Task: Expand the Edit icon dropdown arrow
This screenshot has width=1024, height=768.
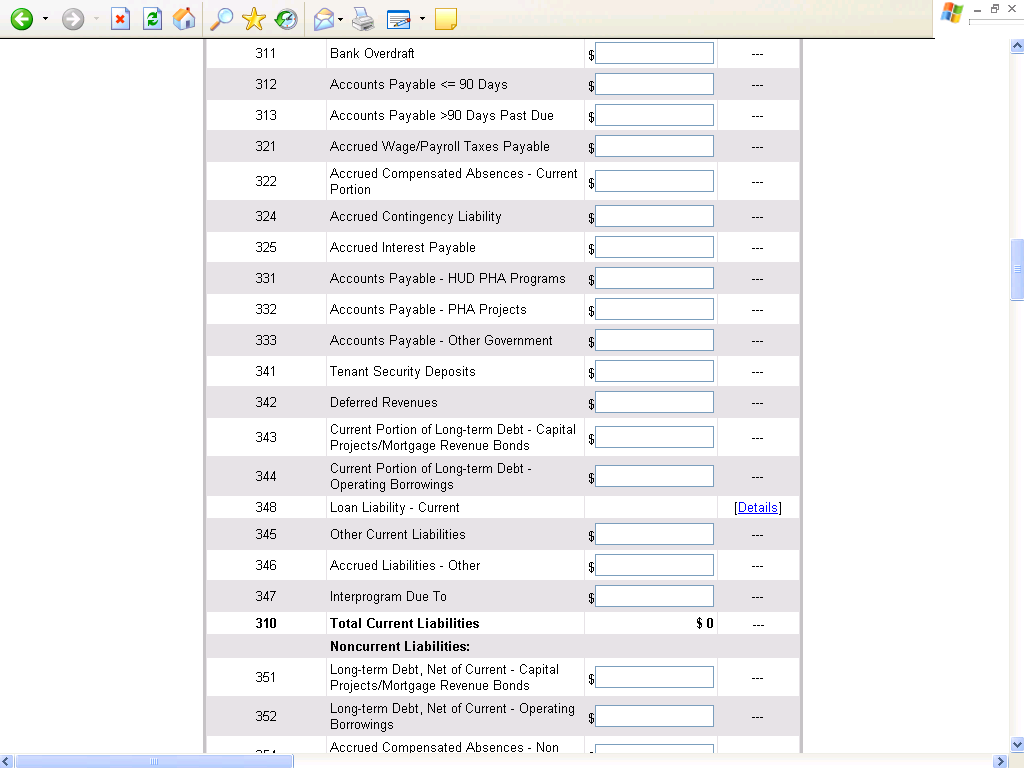Action: point(422,19)
